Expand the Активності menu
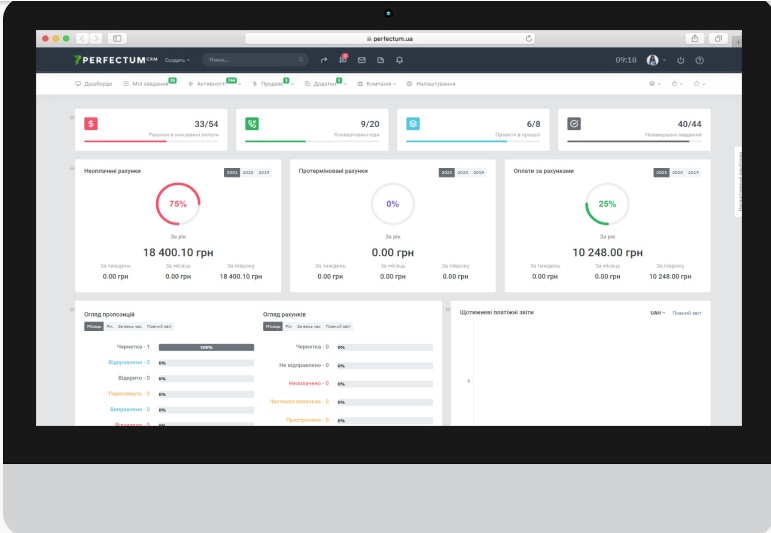The image size is (771, 533). (214, 84)
